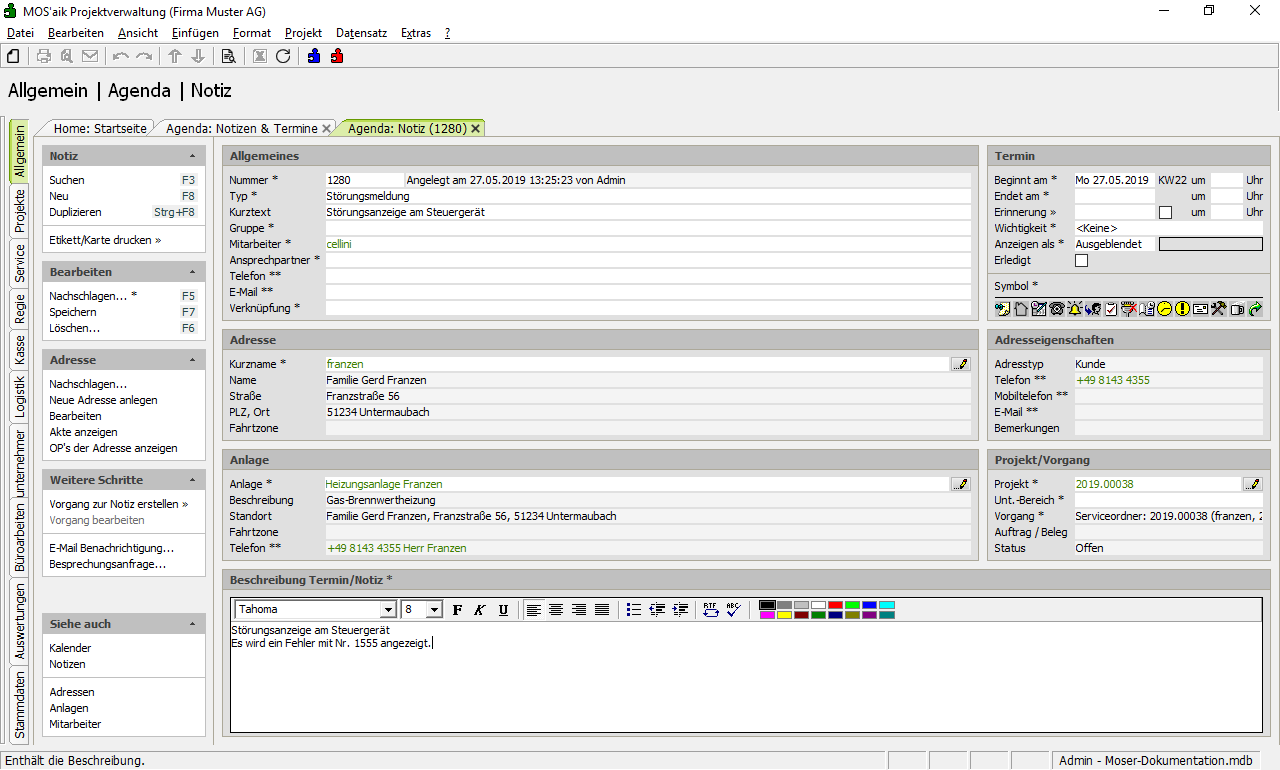Pick the yellow exclamation mark symbol
The height and width of the screenshot is (770, 1280).
click(x=1182, y=309)
